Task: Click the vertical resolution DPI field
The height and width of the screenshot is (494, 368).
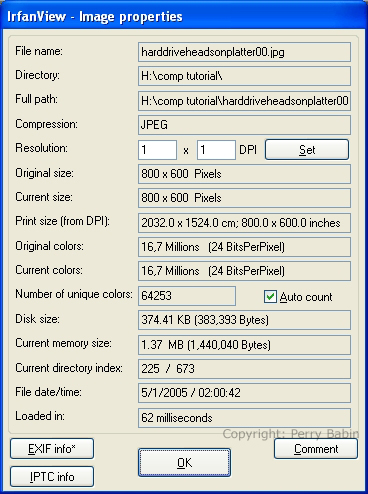Action: point(216,150)
